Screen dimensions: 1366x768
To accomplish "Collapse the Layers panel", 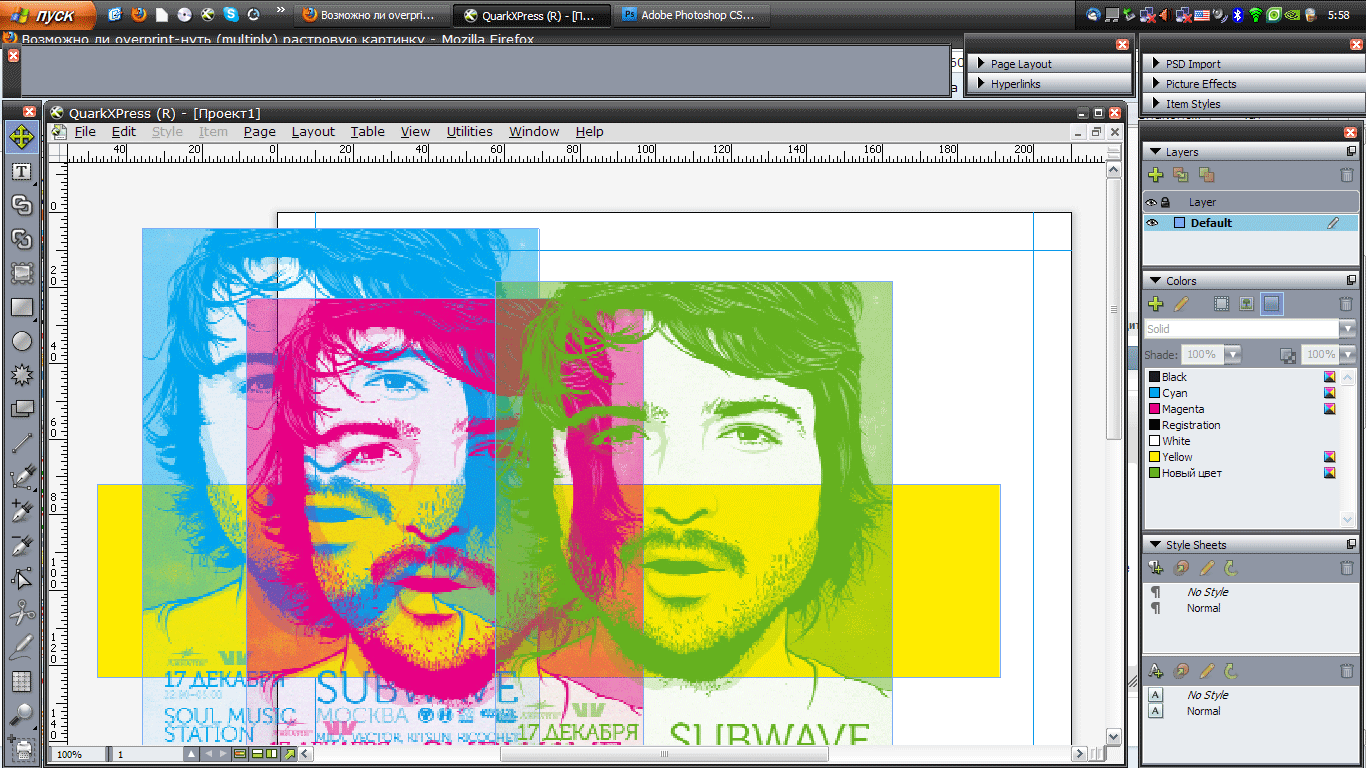I will [1154, 152].
